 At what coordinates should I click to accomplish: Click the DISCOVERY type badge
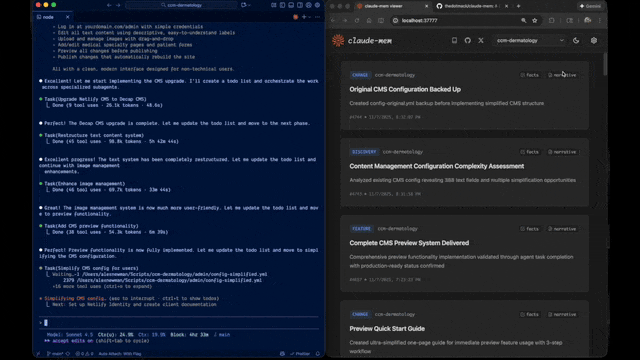[x=364, y=152]
